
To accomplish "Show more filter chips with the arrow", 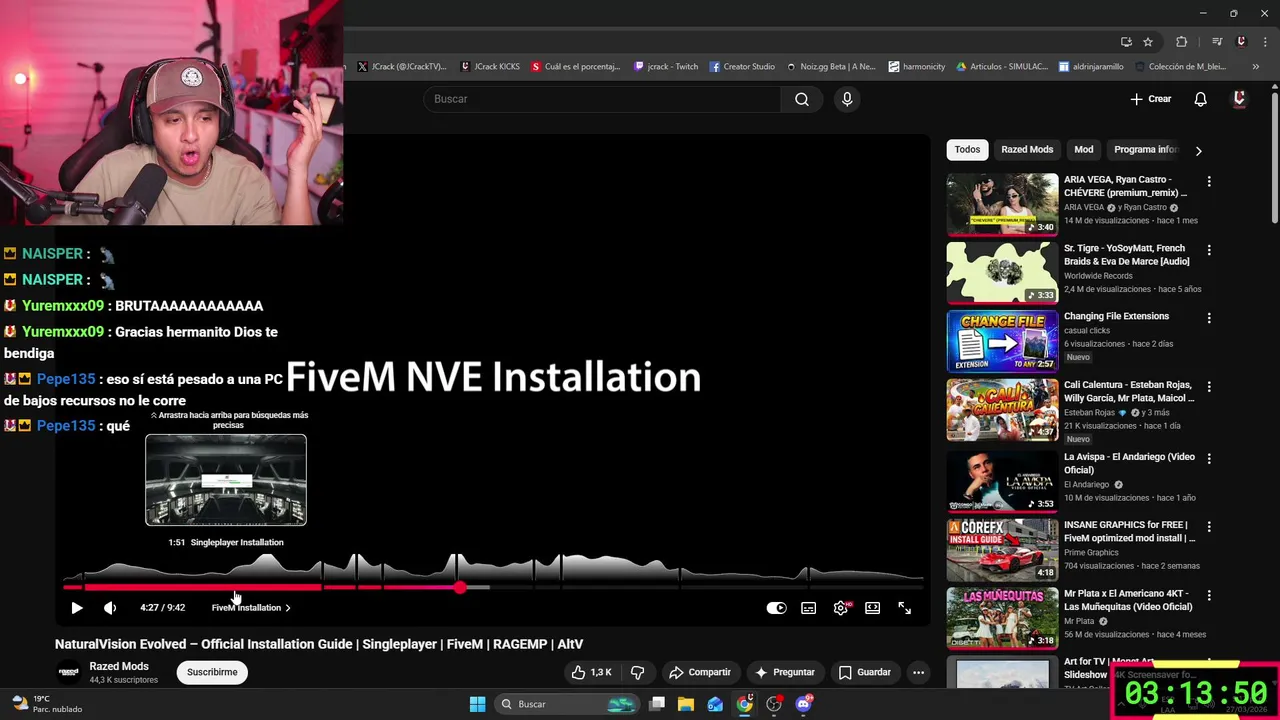I will point(1198,151).
